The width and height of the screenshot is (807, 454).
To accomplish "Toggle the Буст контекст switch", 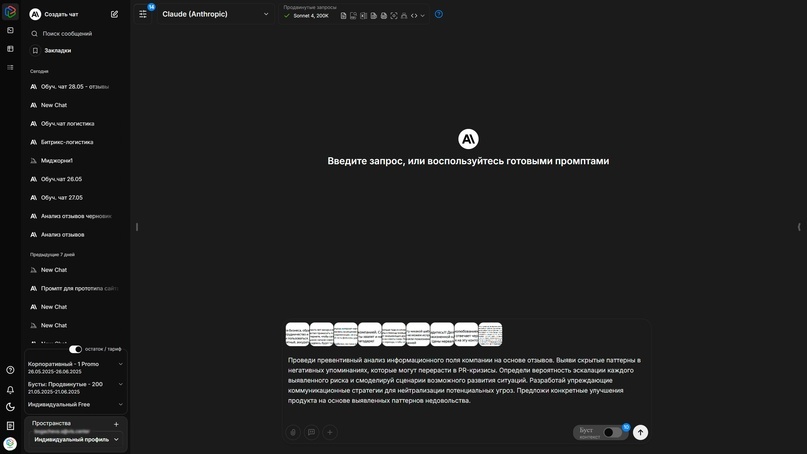I will (x=612, y=432).
